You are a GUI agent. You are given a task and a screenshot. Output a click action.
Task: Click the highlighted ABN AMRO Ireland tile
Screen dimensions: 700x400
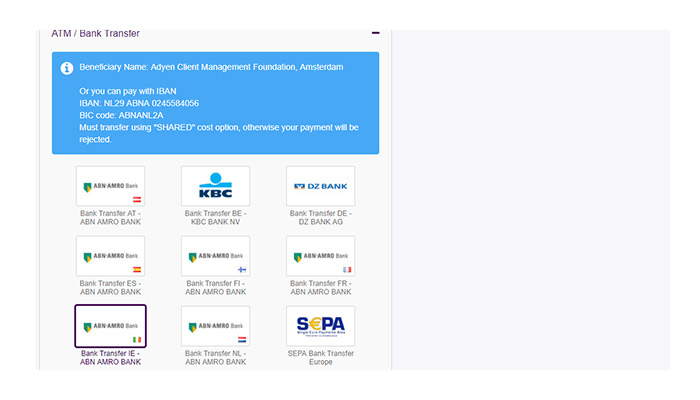point(110,326)
